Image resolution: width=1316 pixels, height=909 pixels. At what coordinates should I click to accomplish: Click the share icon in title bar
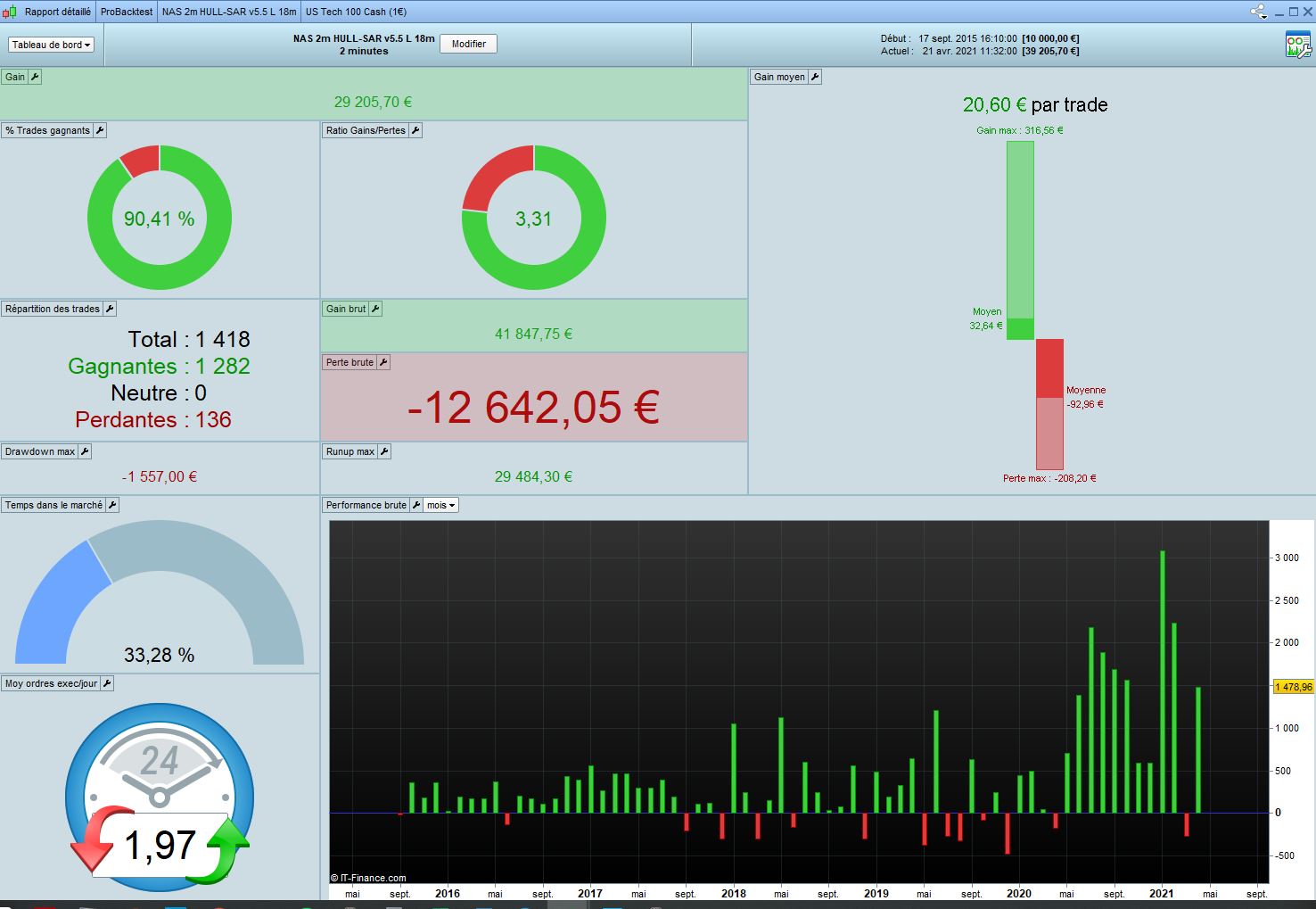1258,12
